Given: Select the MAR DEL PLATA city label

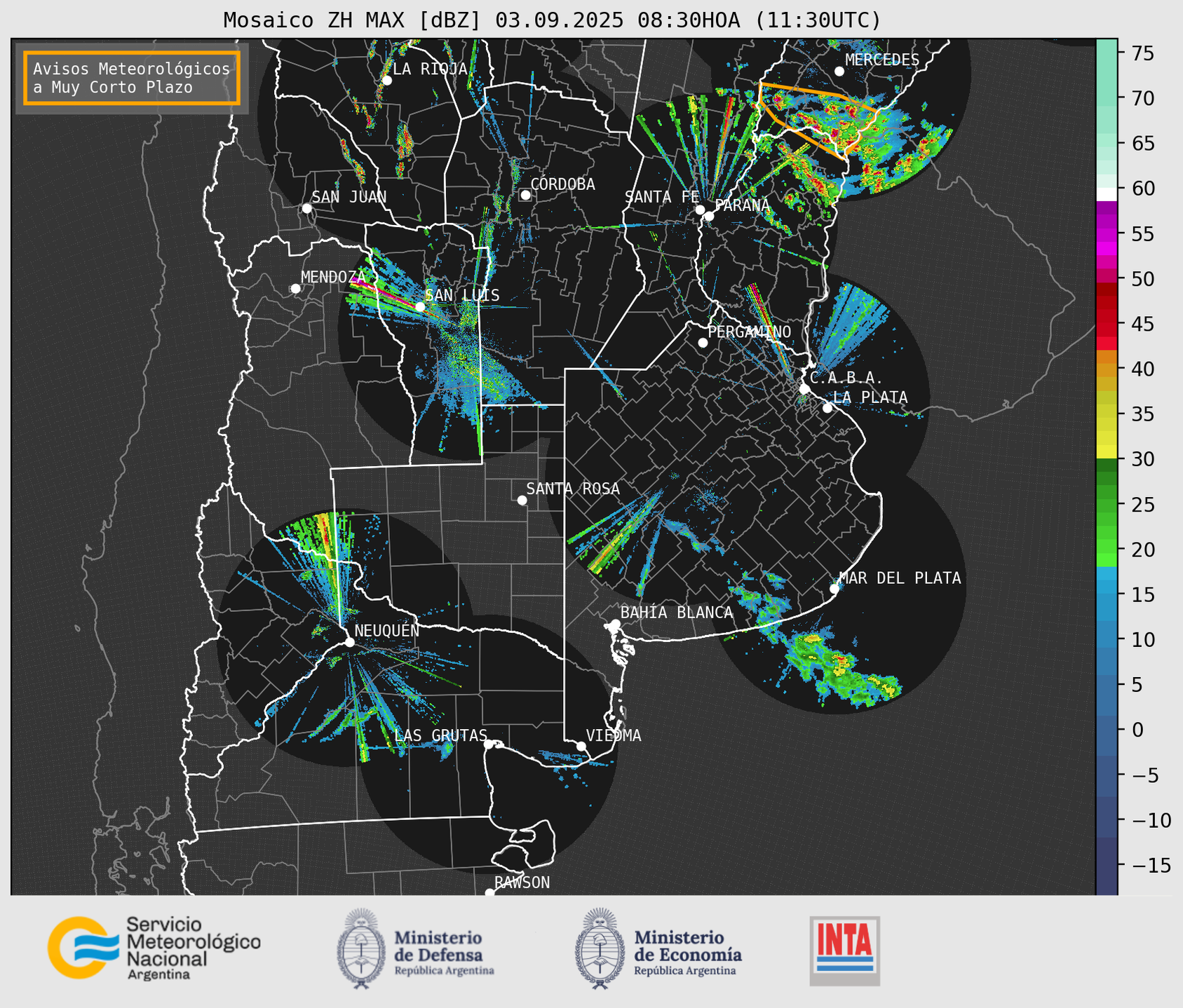Looking at the screenshot, I should [x=900, y=578].
